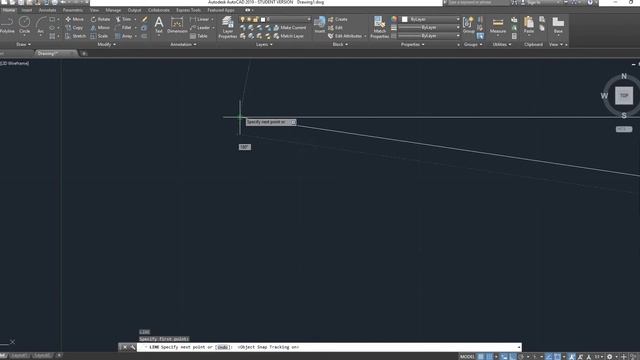Click the Insert block icon
Screen dimensions: 640x360
click(320, 24)
